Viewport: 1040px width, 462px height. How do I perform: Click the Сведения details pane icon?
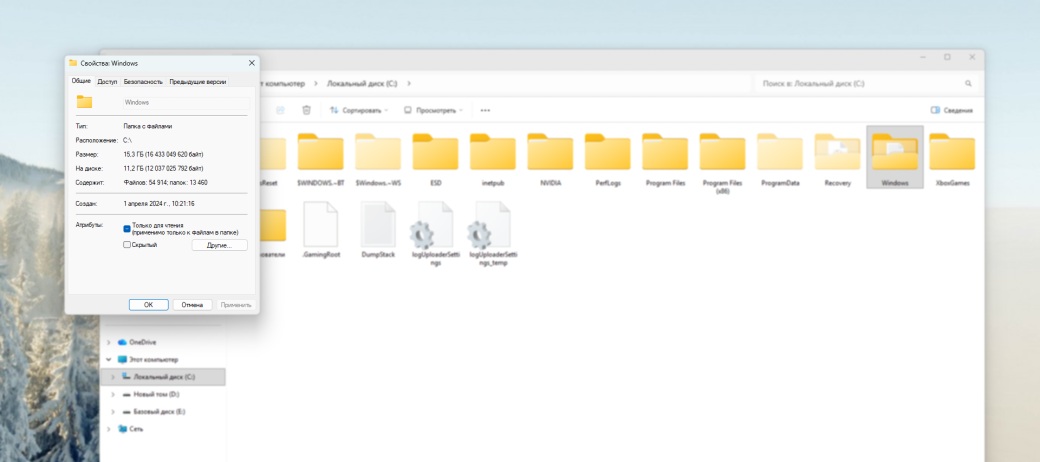(936, 110)
